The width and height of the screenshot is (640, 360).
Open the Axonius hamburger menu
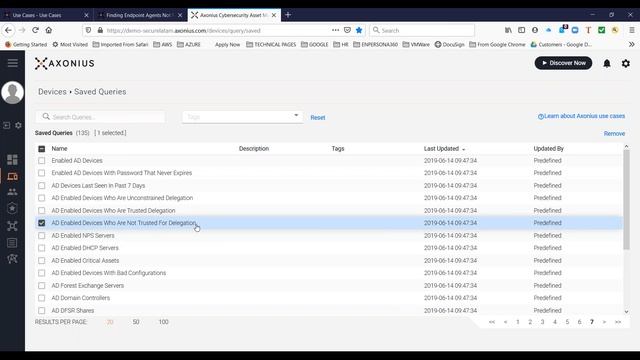(x=13, y=63)
